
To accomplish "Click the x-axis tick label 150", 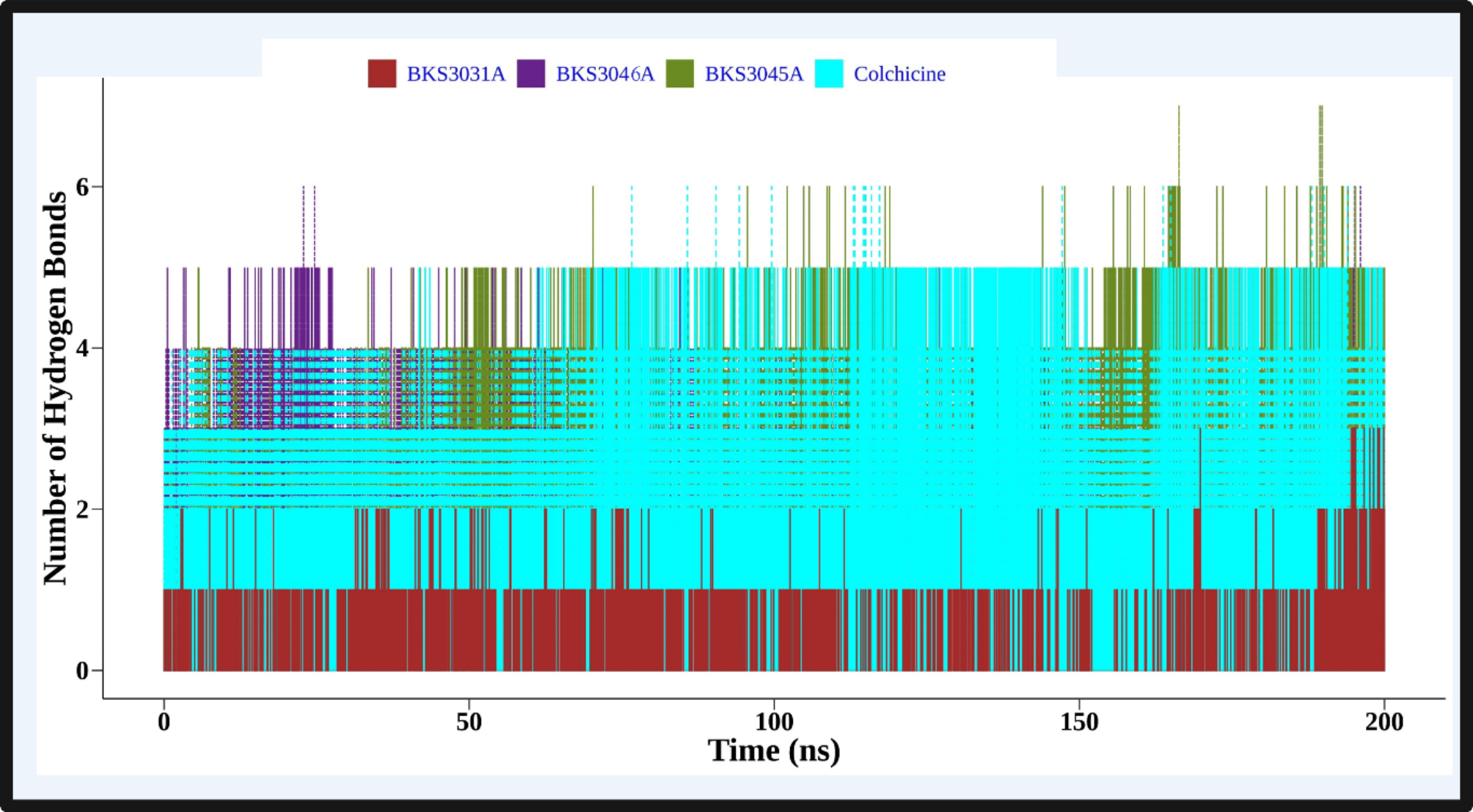I will coord(1079,723).
